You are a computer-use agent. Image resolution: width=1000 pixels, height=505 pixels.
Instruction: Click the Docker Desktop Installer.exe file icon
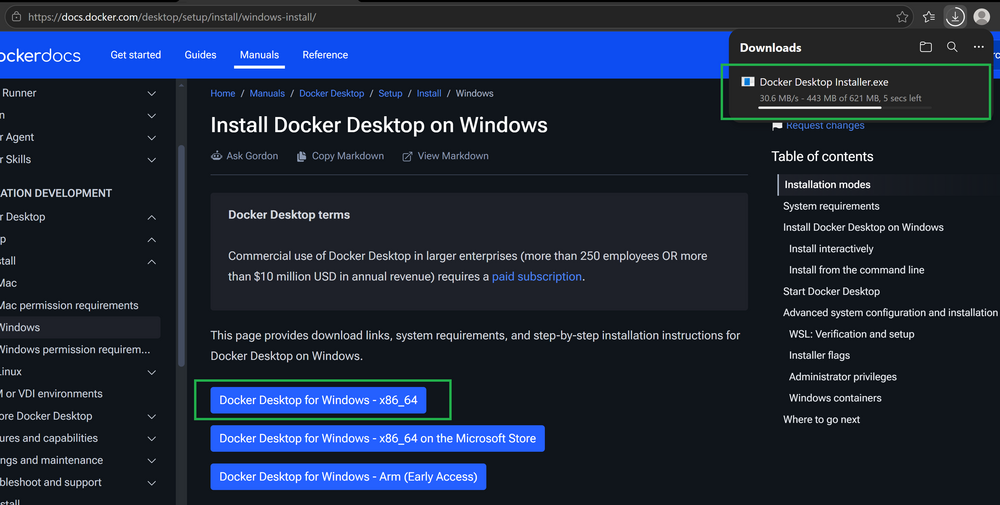click(x=747, y=82)
